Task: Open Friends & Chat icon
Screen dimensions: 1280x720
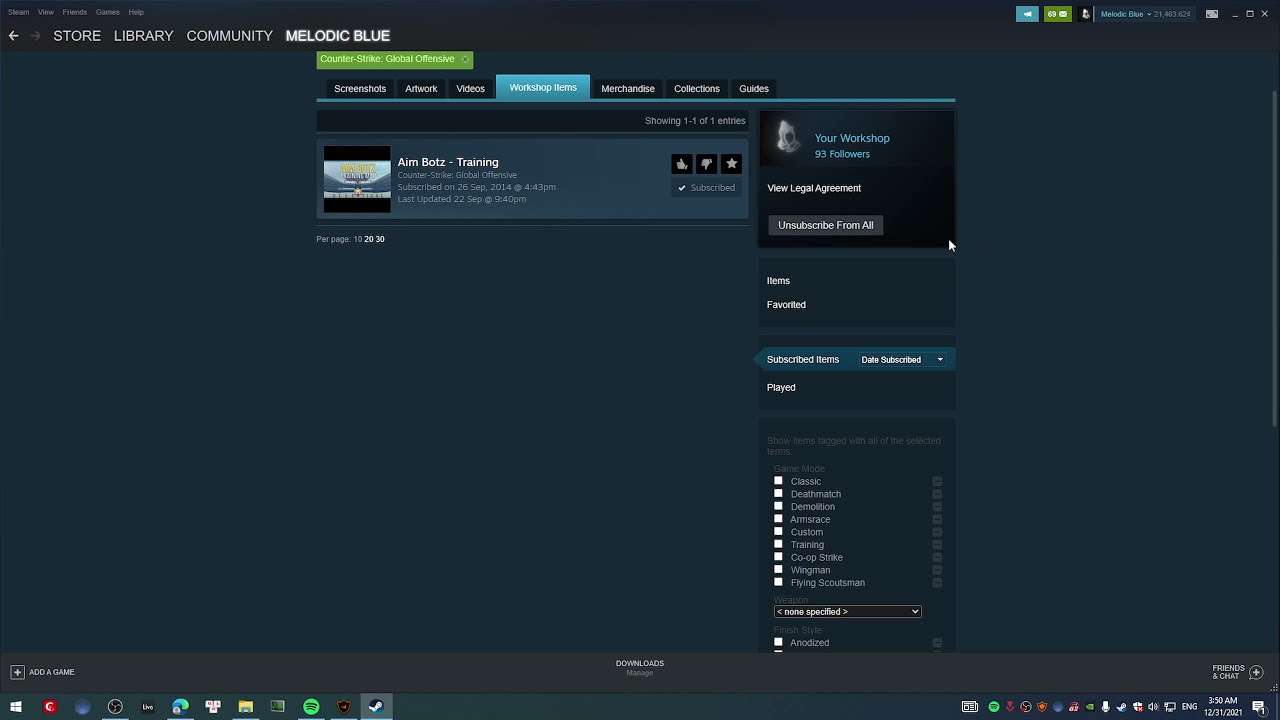Action: pyautogui.click(x=1257, y=672)
